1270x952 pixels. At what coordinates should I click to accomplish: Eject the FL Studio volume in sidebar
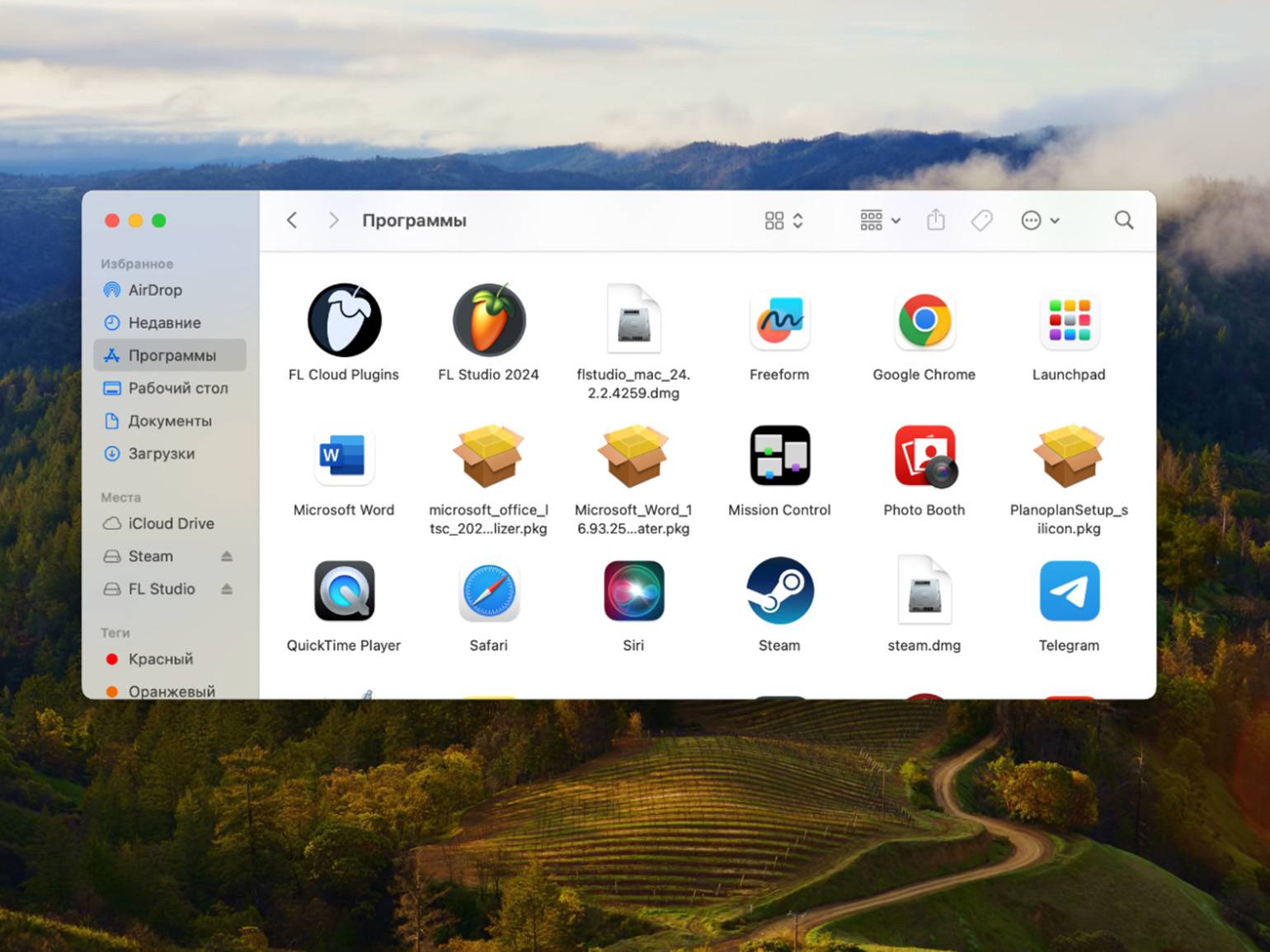point(227,589)
